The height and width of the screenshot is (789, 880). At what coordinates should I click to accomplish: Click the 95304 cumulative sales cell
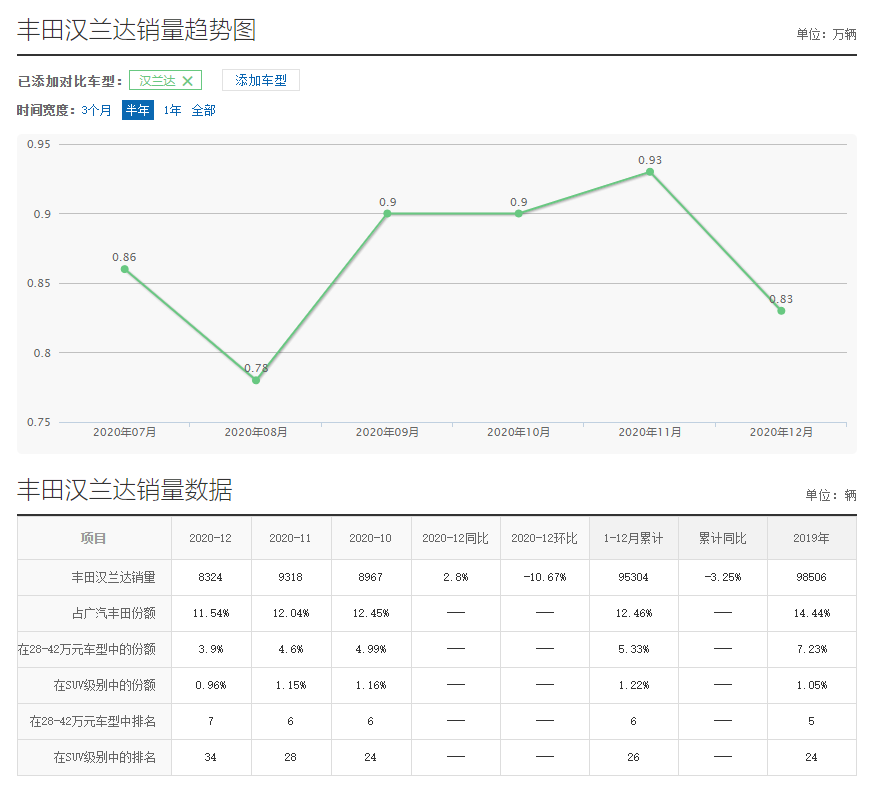click(x=633, y=577)
